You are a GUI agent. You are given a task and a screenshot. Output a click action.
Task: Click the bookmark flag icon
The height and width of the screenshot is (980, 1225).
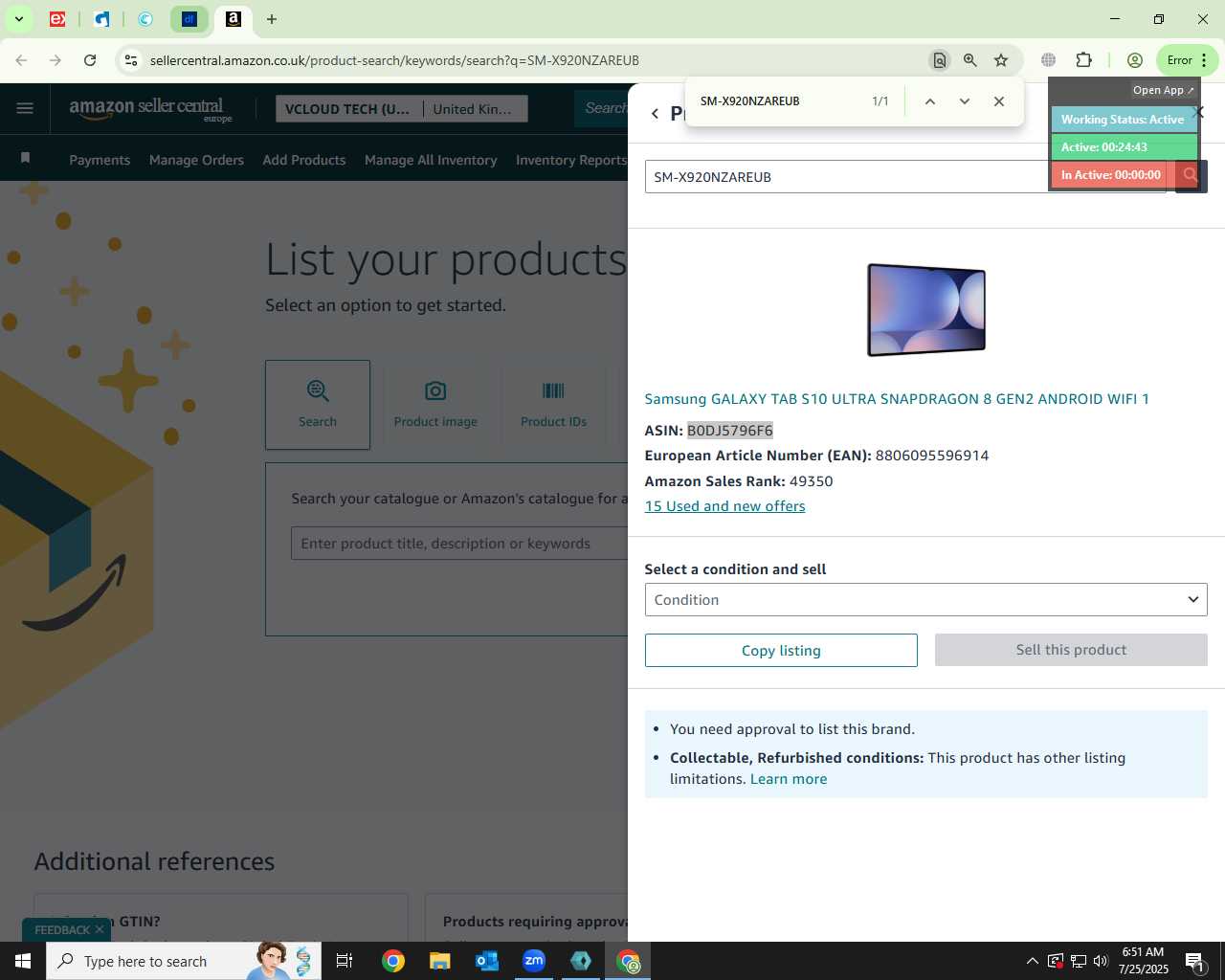pos(26,158)
